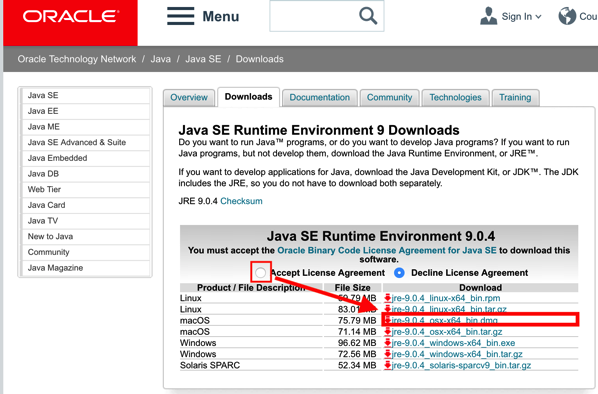Open the Technologies tab
598x394 pixels.
pyautogui.click(x=455, y=98)
